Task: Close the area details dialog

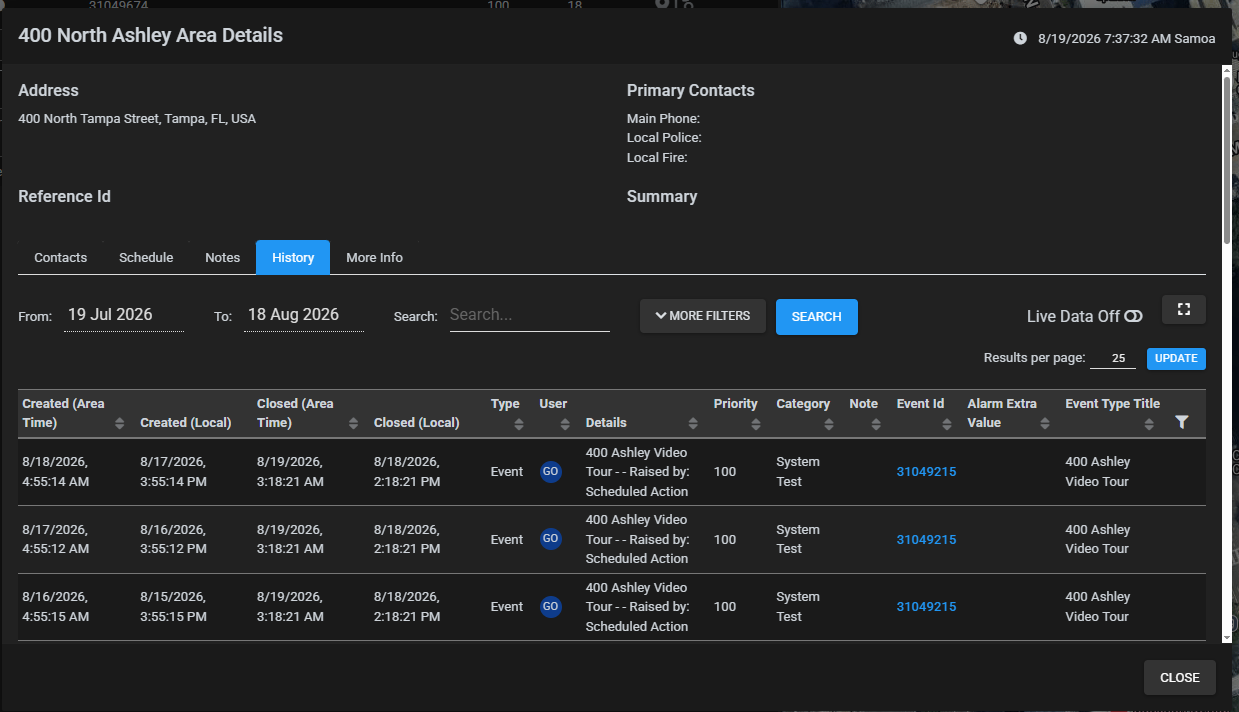Action: [1180, 677]
